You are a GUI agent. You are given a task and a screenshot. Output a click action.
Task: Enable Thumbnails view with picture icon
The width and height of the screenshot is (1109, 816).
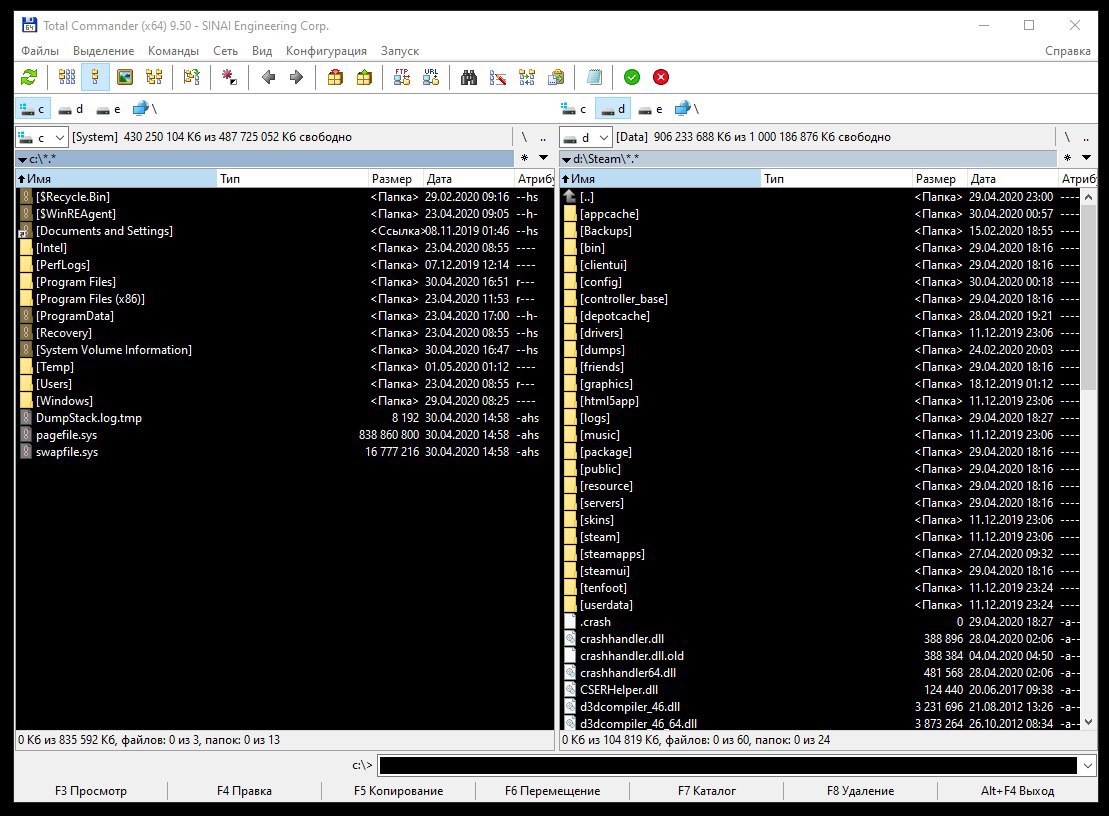125,77
